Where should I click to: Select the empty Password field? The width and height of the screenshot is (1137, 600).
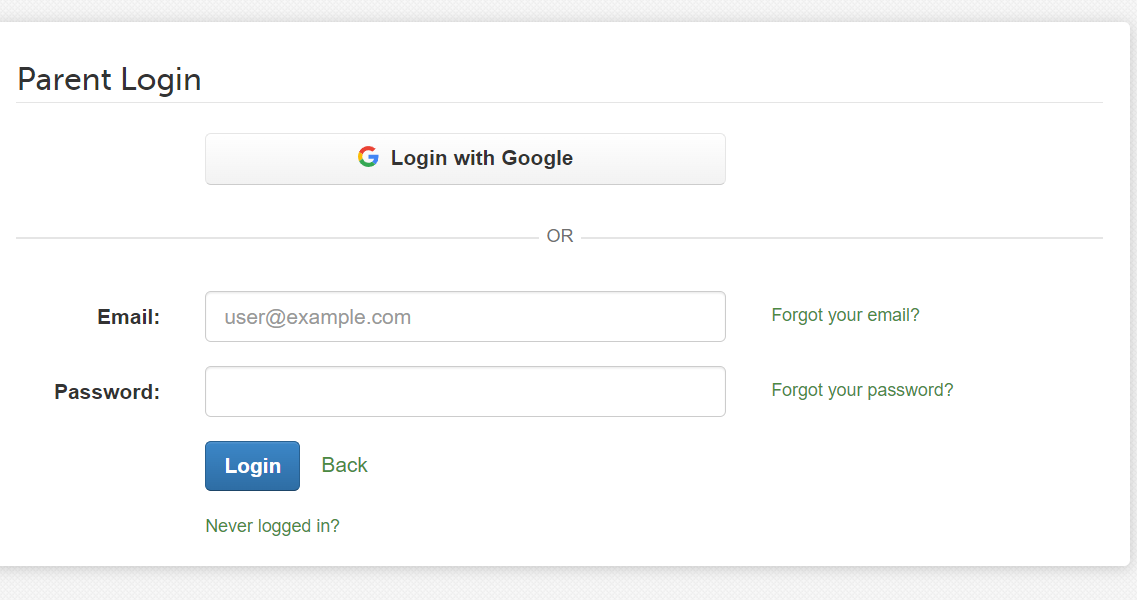[465, 392]
